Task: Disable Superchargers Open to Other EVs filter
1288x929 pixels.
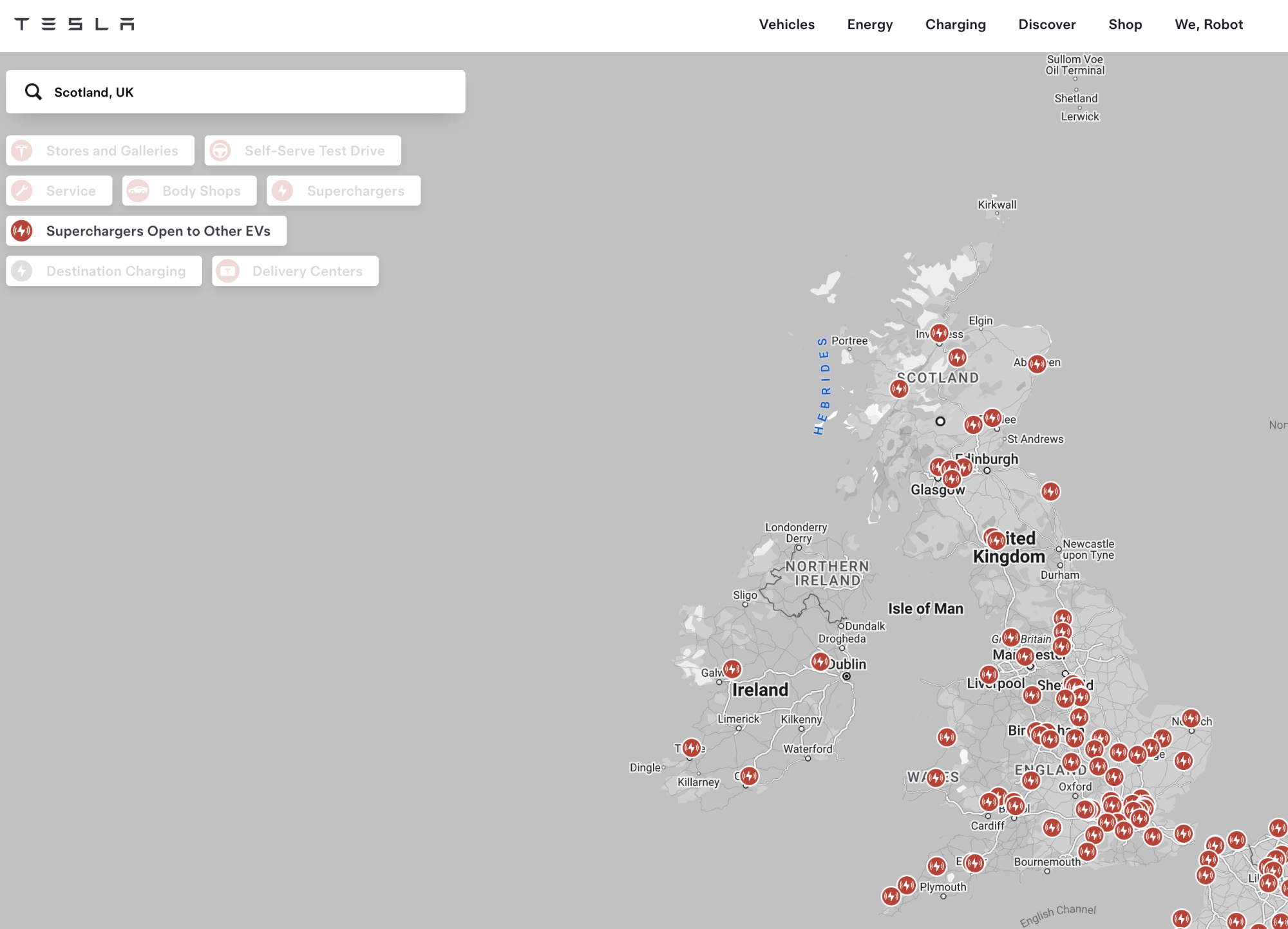Action: tap(146, 231)
